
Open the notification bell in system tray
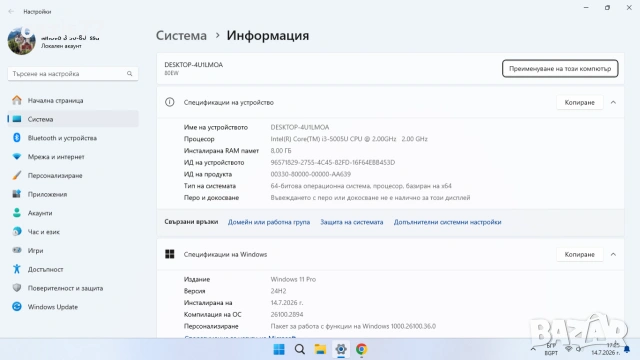point(627,349)
